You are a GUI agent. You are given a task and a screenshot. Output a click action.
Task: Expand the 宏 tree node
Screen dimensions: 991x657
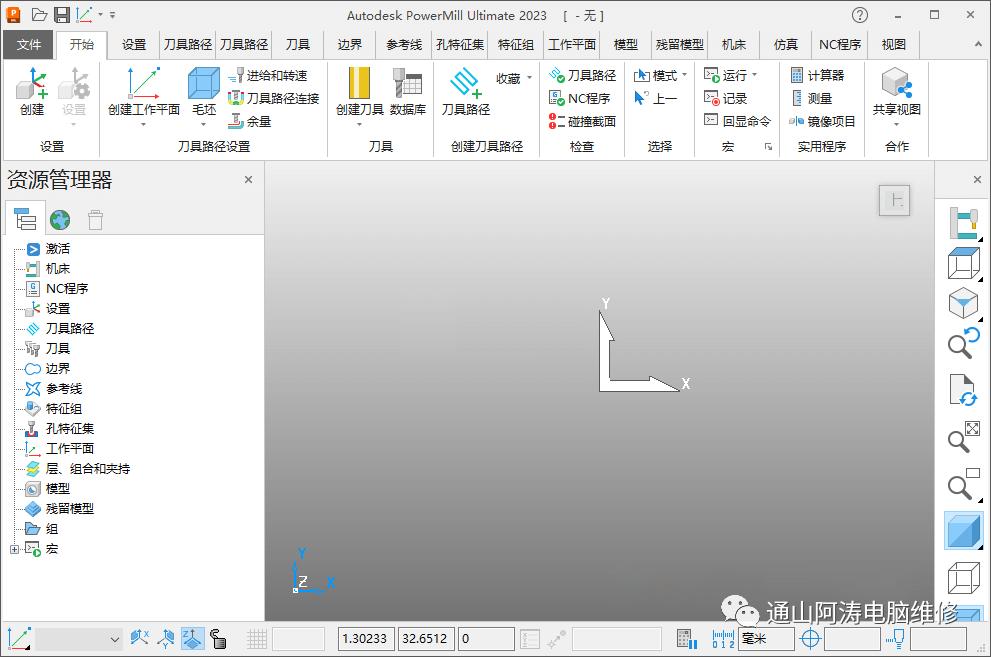tap(15, 550)
